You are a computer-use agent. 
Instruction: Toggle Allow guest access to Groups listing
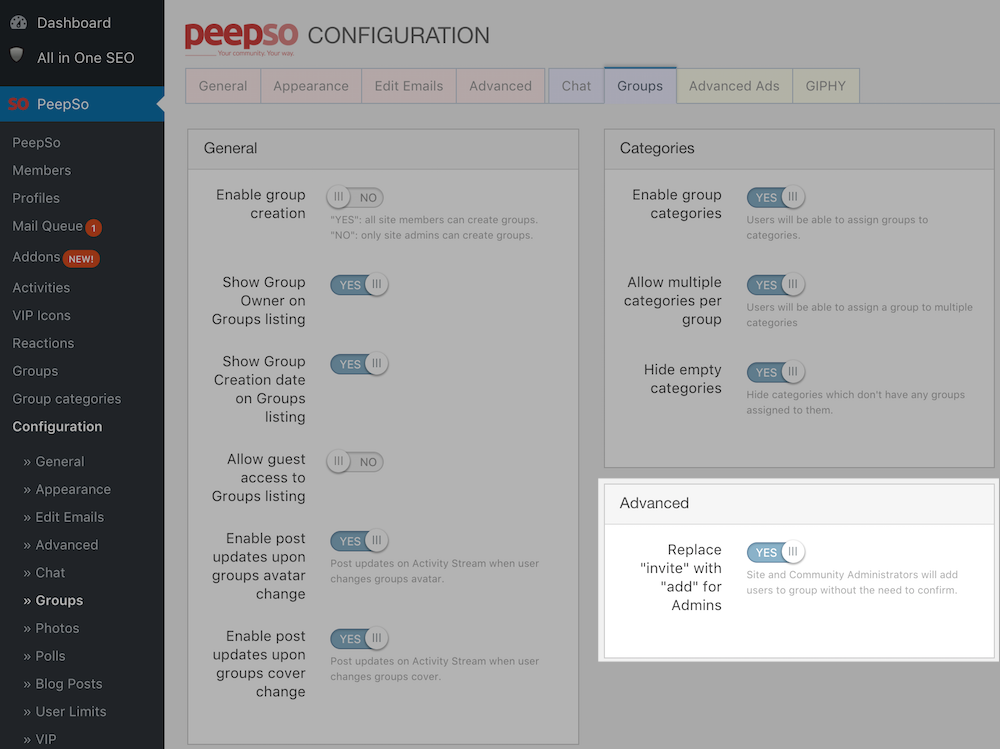355,461
